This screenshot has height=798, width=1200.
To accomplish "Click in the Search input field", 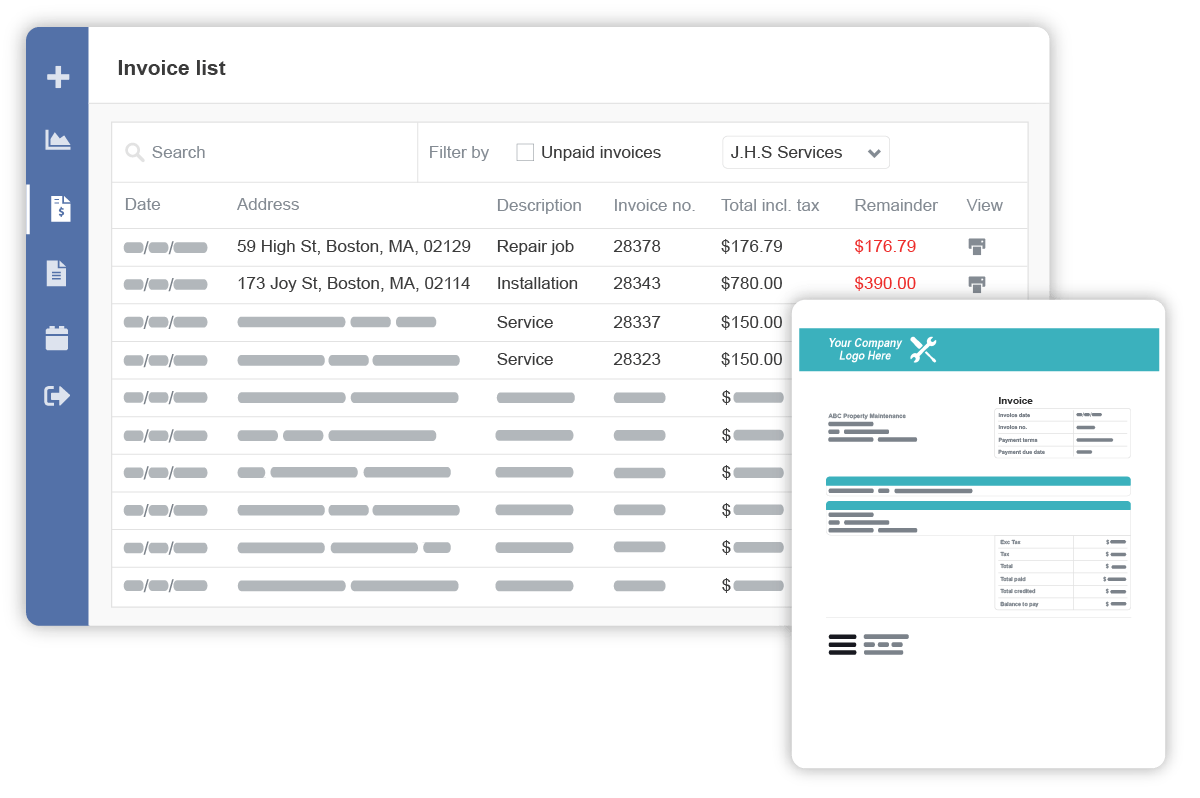I will click(270, 153).
